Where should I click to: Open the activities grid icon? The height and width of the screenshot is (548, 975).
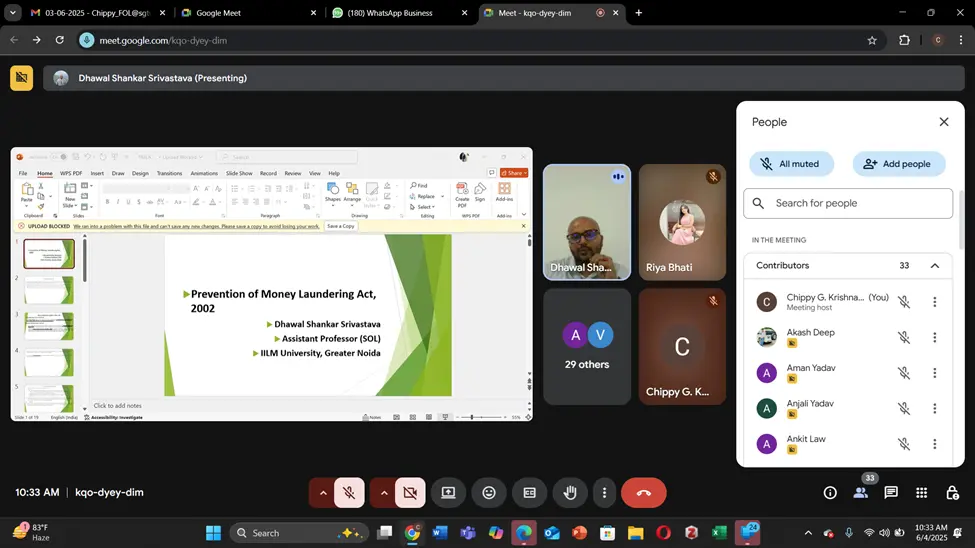[921, 493]
